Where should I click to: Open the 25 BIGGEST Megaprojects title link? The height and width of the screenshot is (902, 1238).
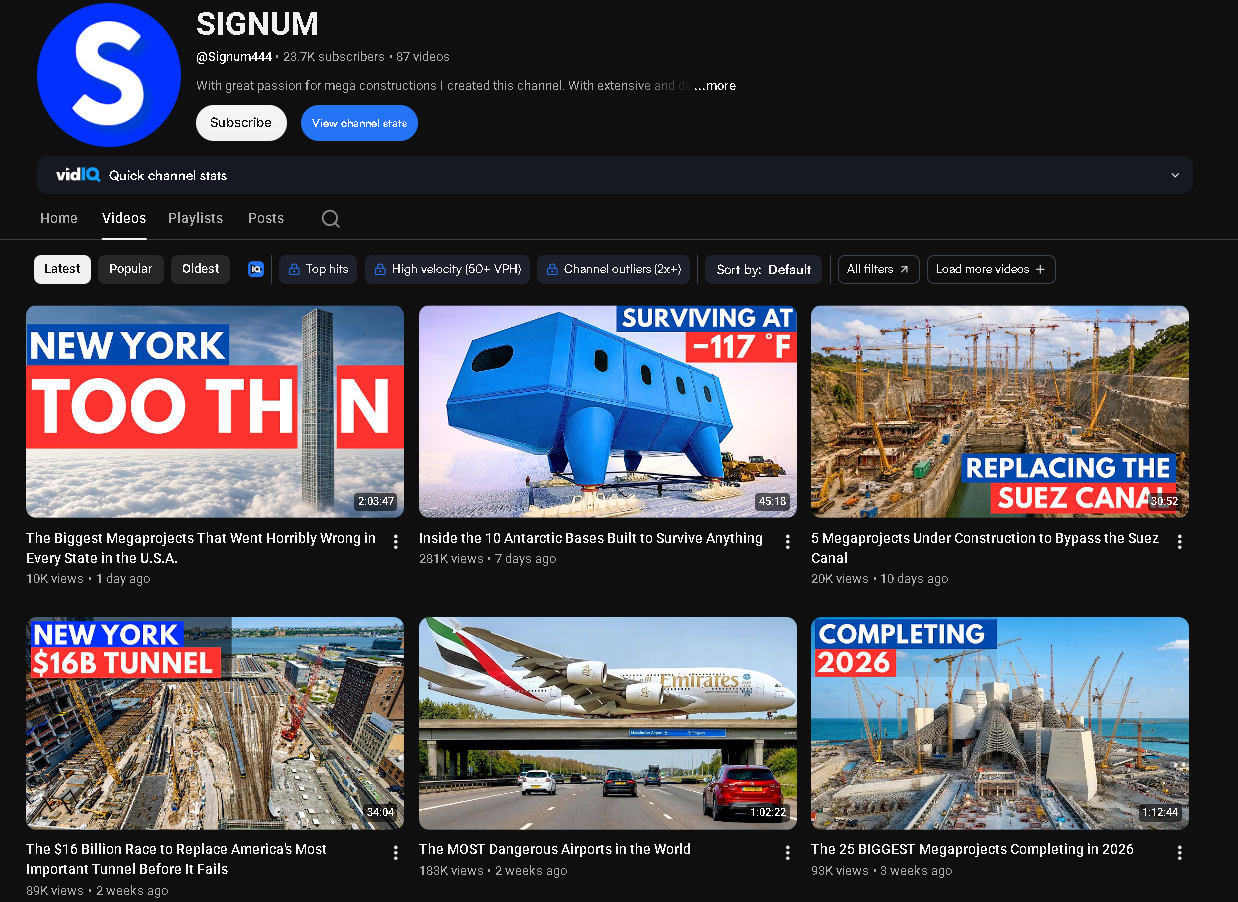click(x=972, y=849)
